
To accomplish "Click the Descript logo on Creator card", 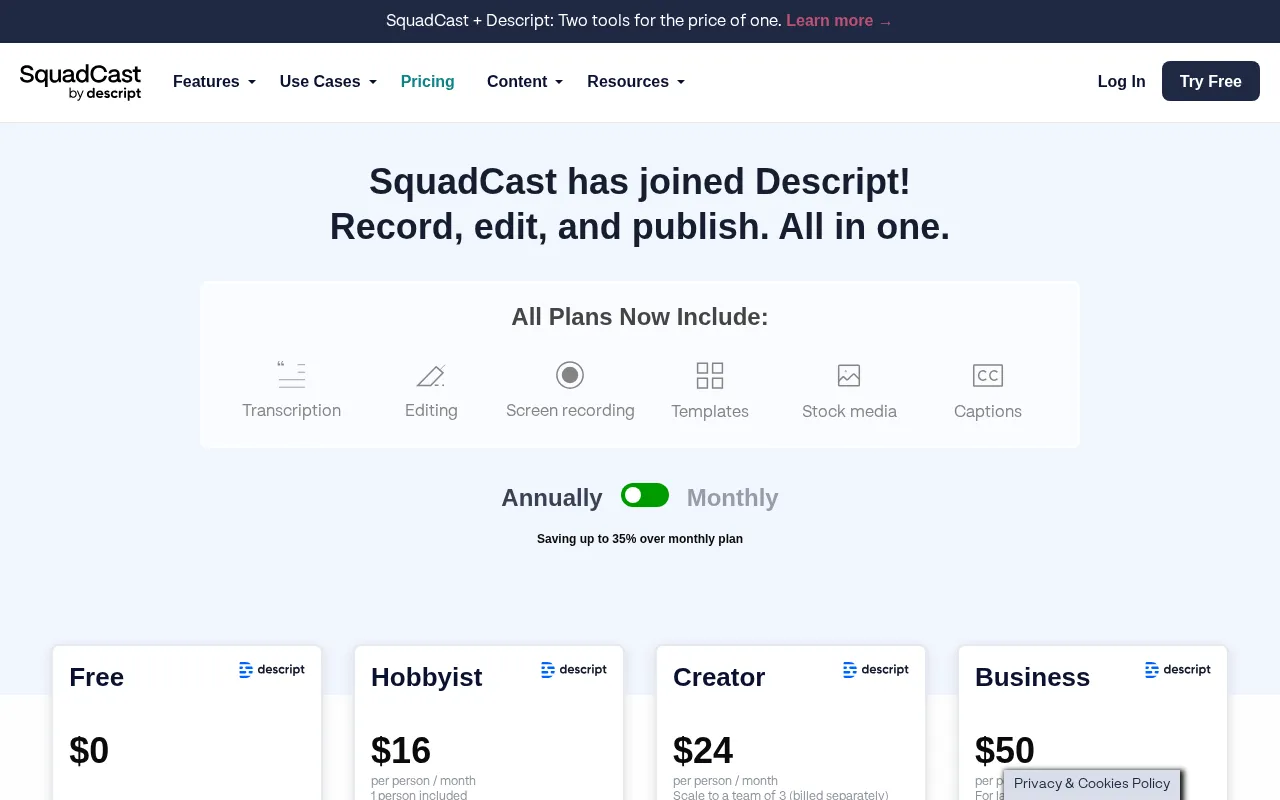I will (876, 670).
